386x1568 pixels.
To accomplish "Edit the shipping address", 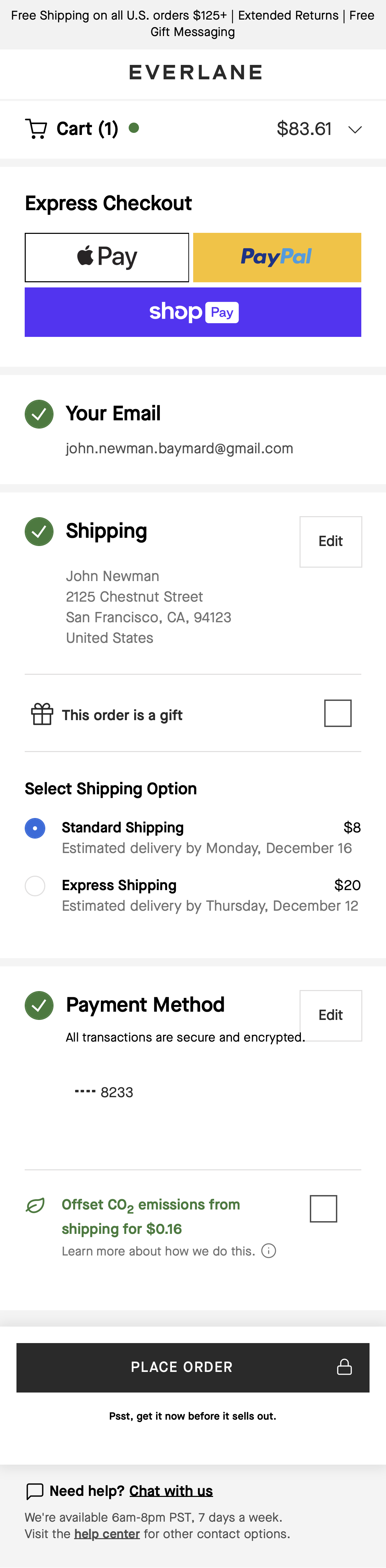I will tap(330, 541).
